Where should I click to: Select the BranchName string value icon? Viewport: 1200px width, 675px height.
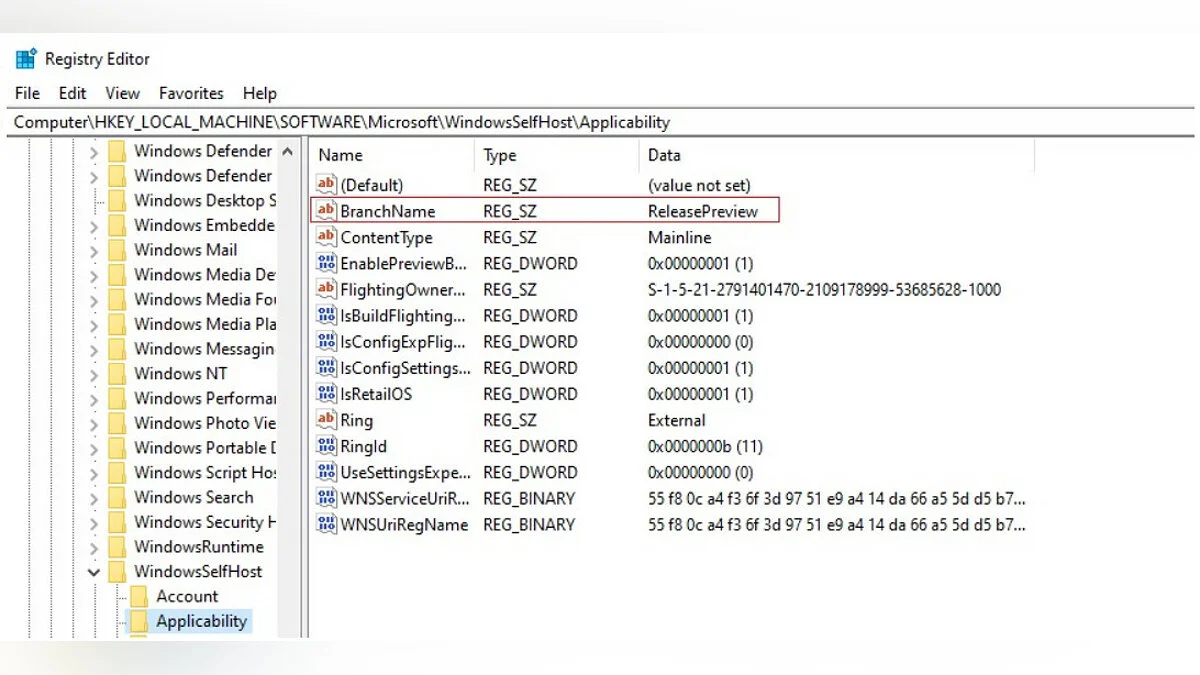click(326, 211)
